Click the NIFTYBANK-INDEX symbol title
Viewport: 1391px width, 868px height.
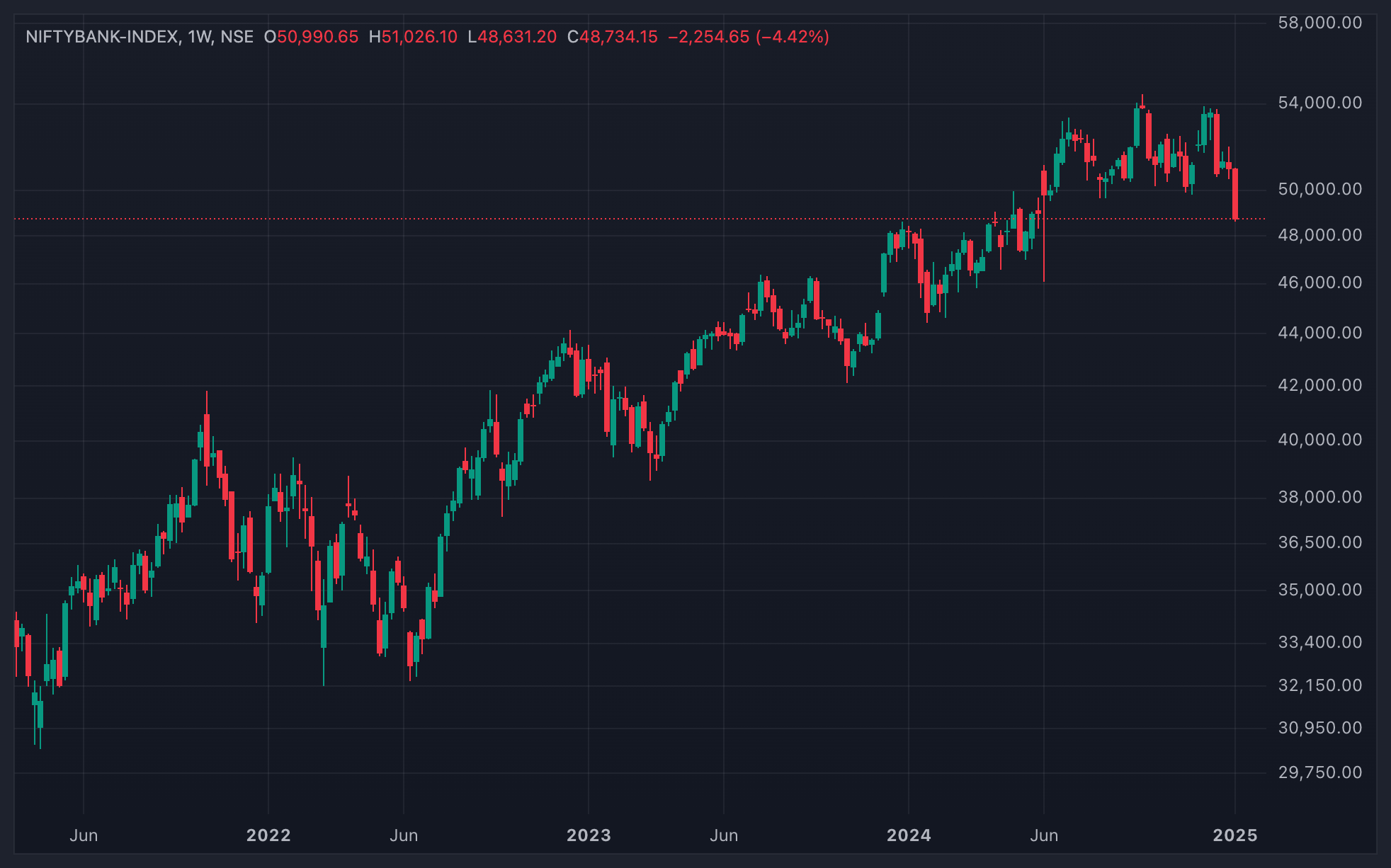(101, 37)
